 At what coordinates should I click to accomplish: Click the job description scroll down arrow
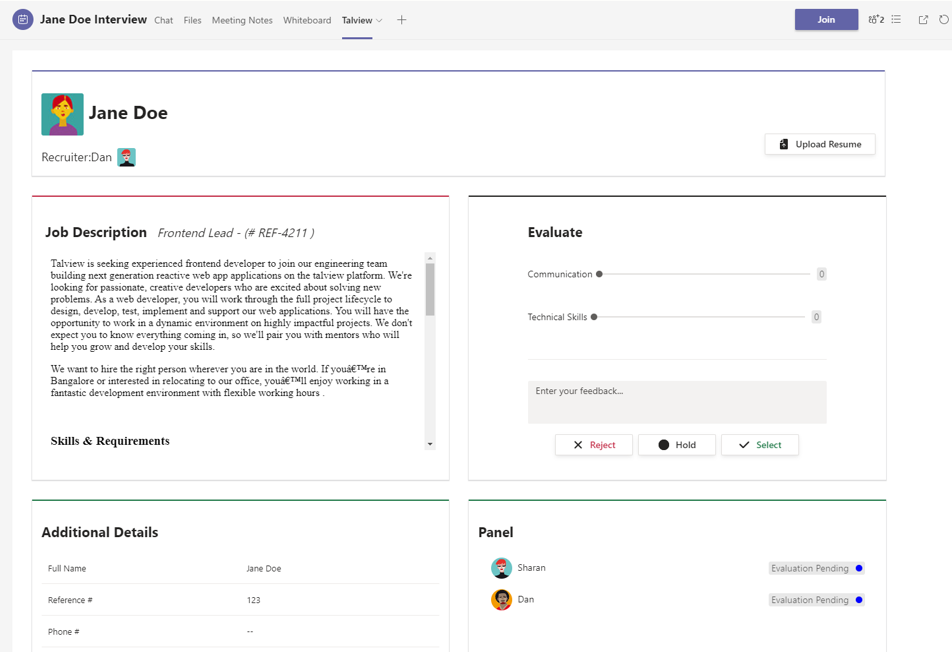click(430, 444)
